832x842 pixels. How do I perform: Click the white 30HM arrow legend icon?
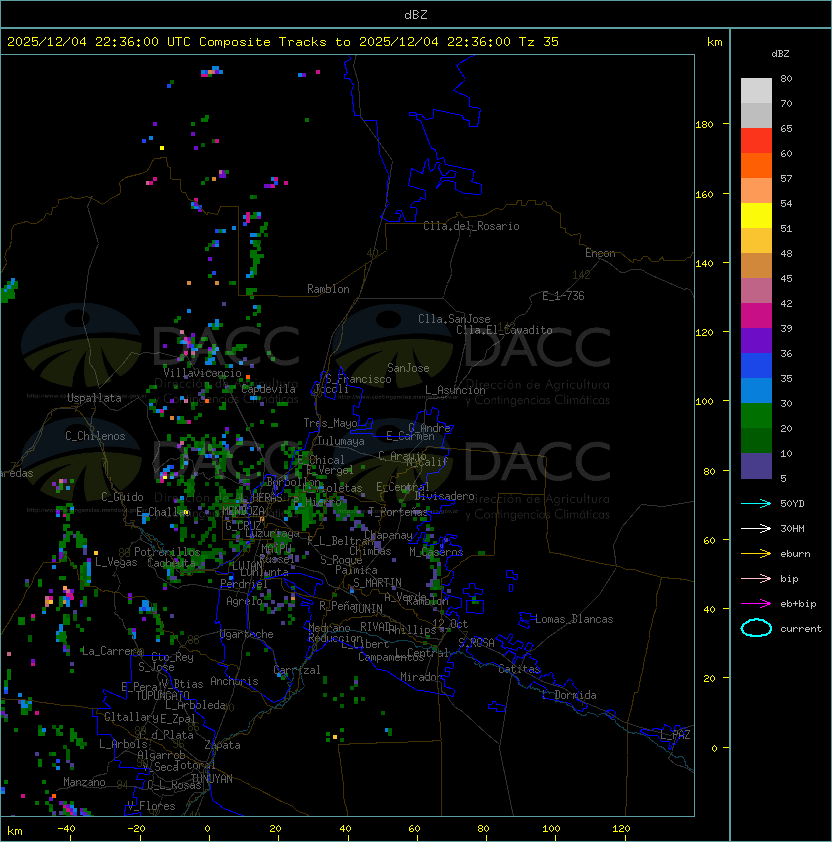pos(756,528)
